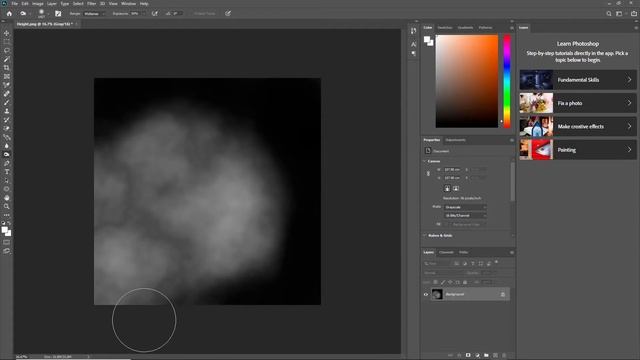This screenshot has height=360, width=640.
Task: Set canvas orientation to portrait
Action: pyautogui.click(x=447, y=188)
